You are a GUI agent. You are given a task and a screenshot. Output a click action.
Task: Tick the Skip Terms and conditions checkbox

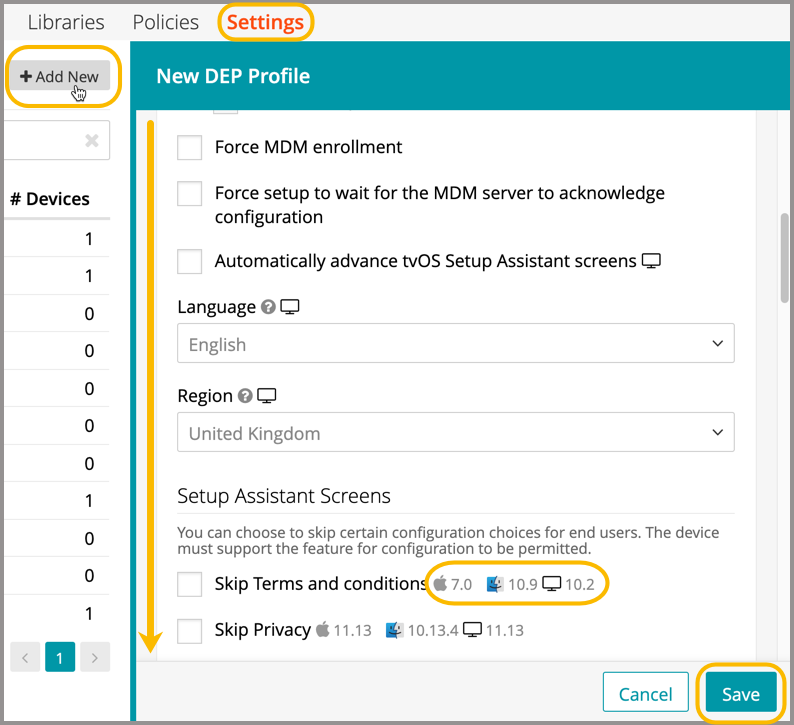pos(190,584)
